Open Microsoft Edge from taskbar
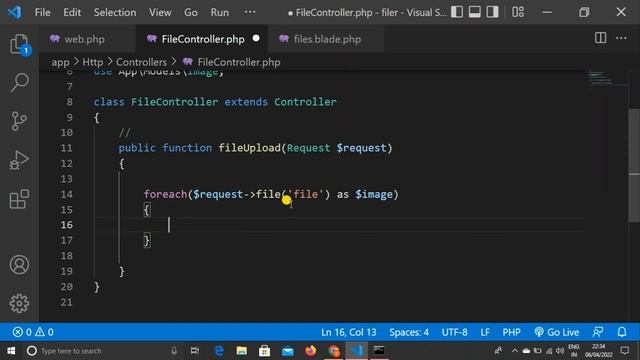640x360 pixels. (219, 351)
